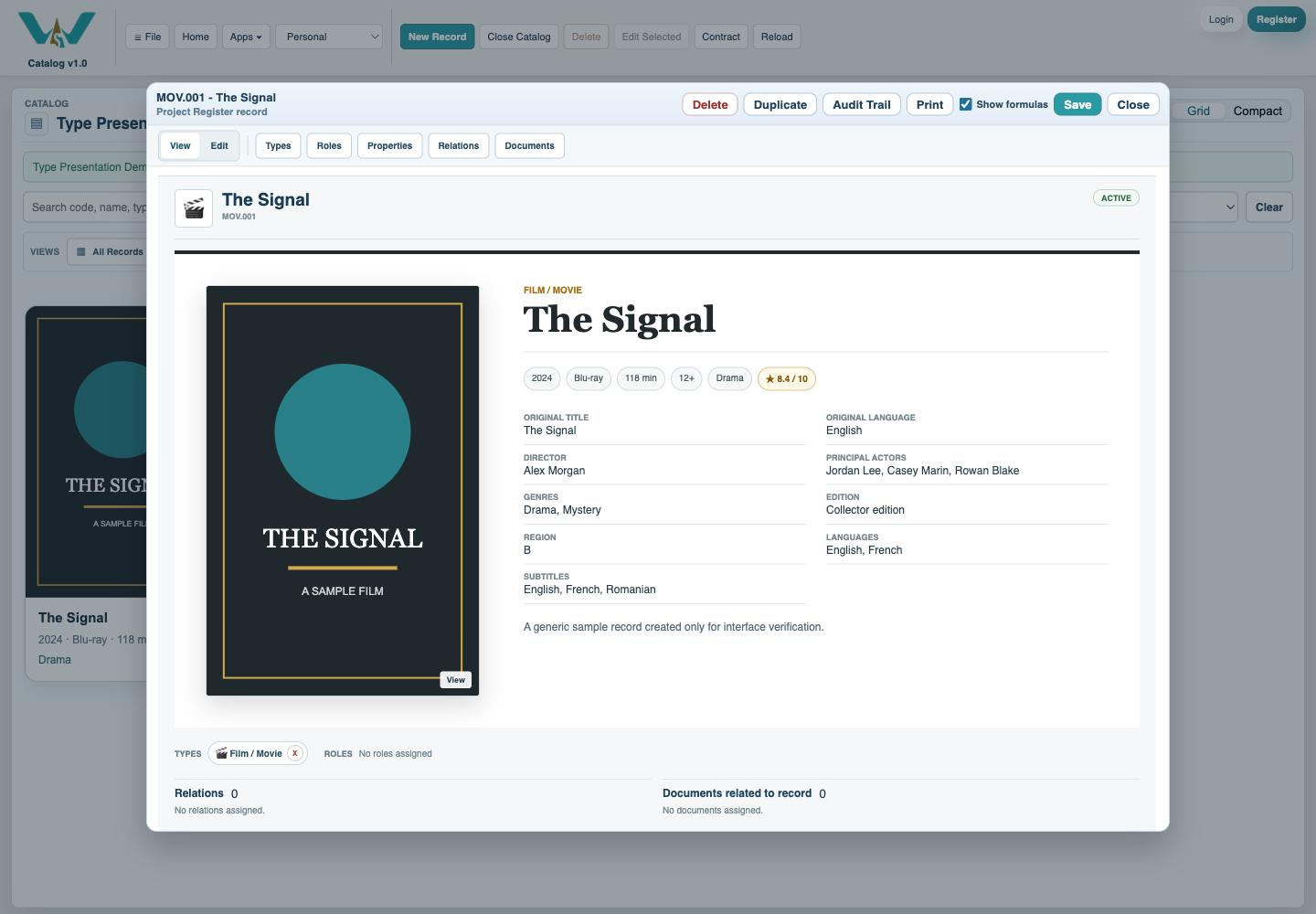The height and width of the screenshot is (914, 1316).
Task: Open the File menu
Action: [x=147, y=37]
